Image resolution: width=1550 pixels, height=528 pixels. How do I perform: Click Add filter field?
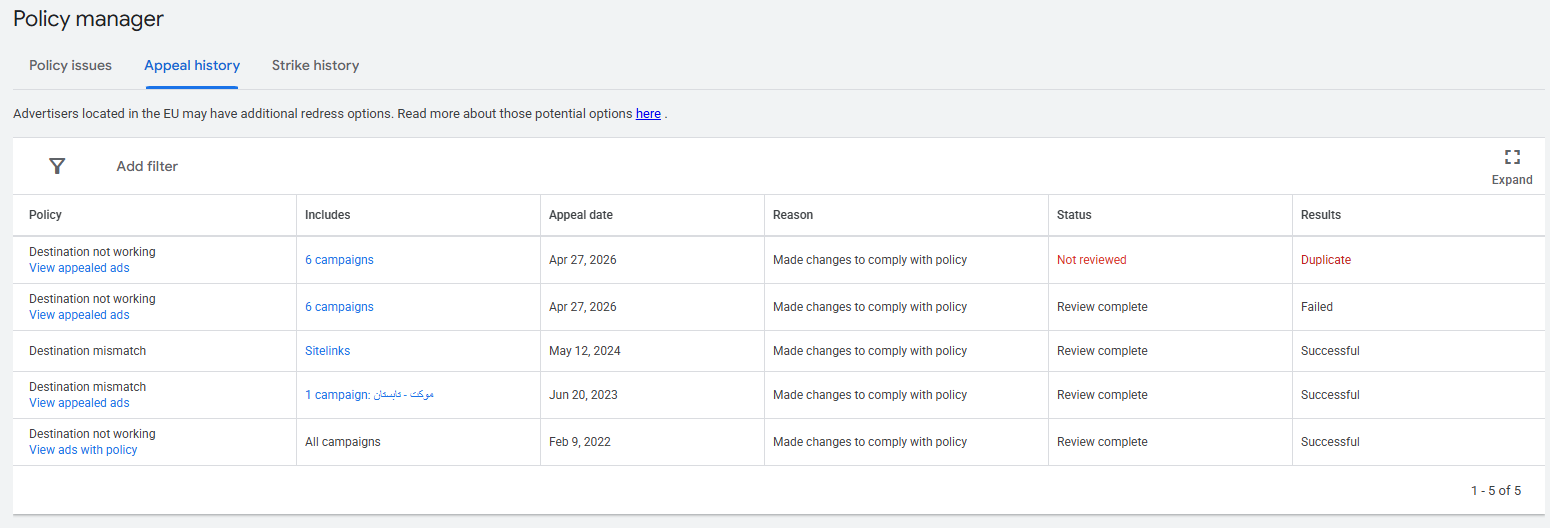147,166
